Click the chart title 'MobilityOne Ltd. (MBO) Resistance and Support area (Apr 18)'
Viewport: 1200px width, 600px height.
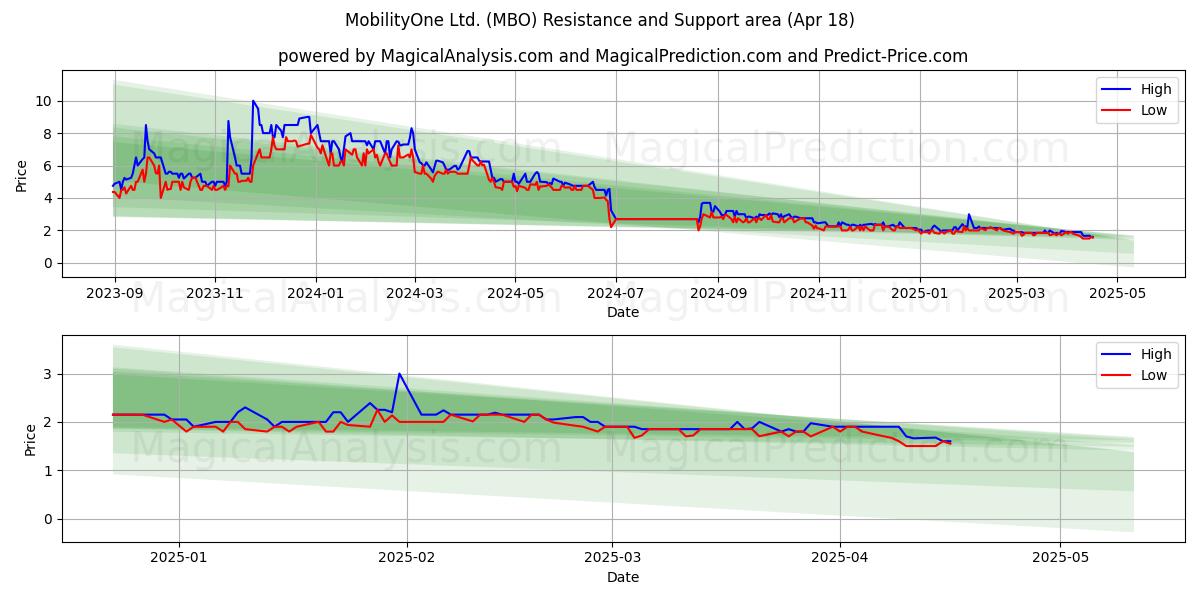pyautogui.click(x=600, y=20)
